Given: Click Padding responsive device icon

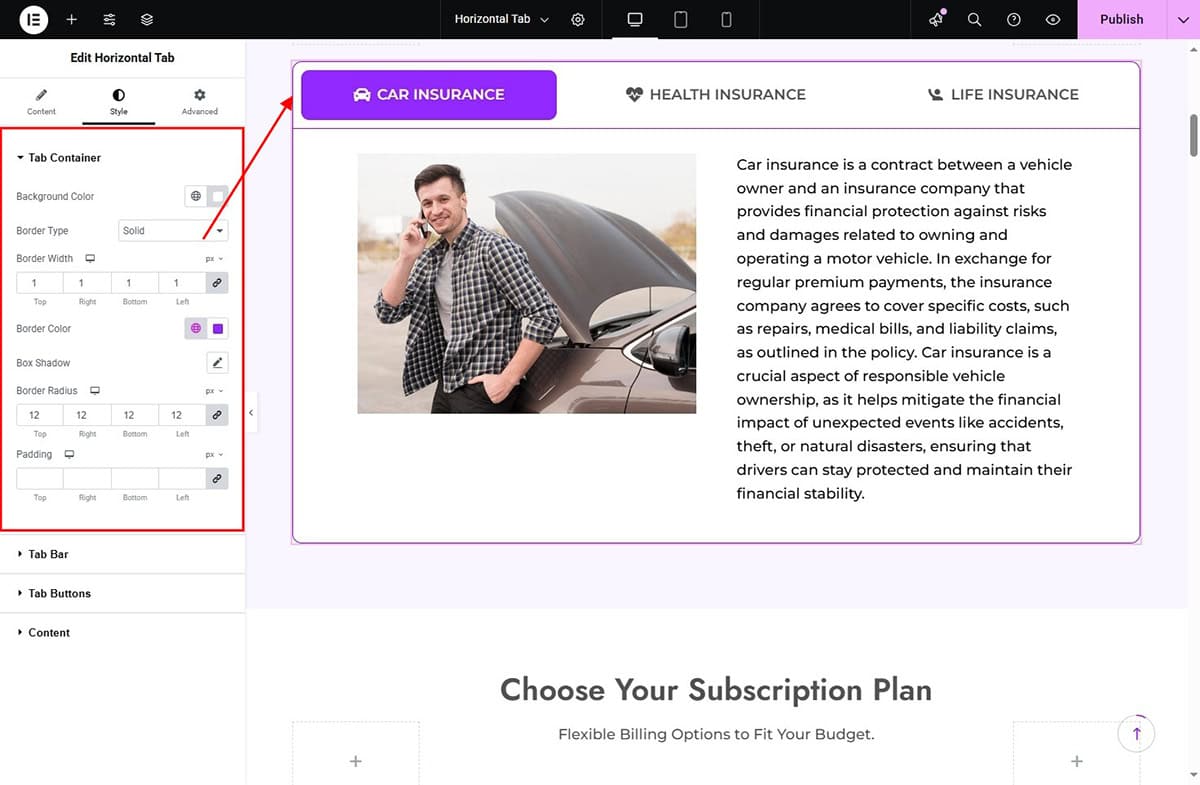Looking at the screenshot, I should coord(69,454).
